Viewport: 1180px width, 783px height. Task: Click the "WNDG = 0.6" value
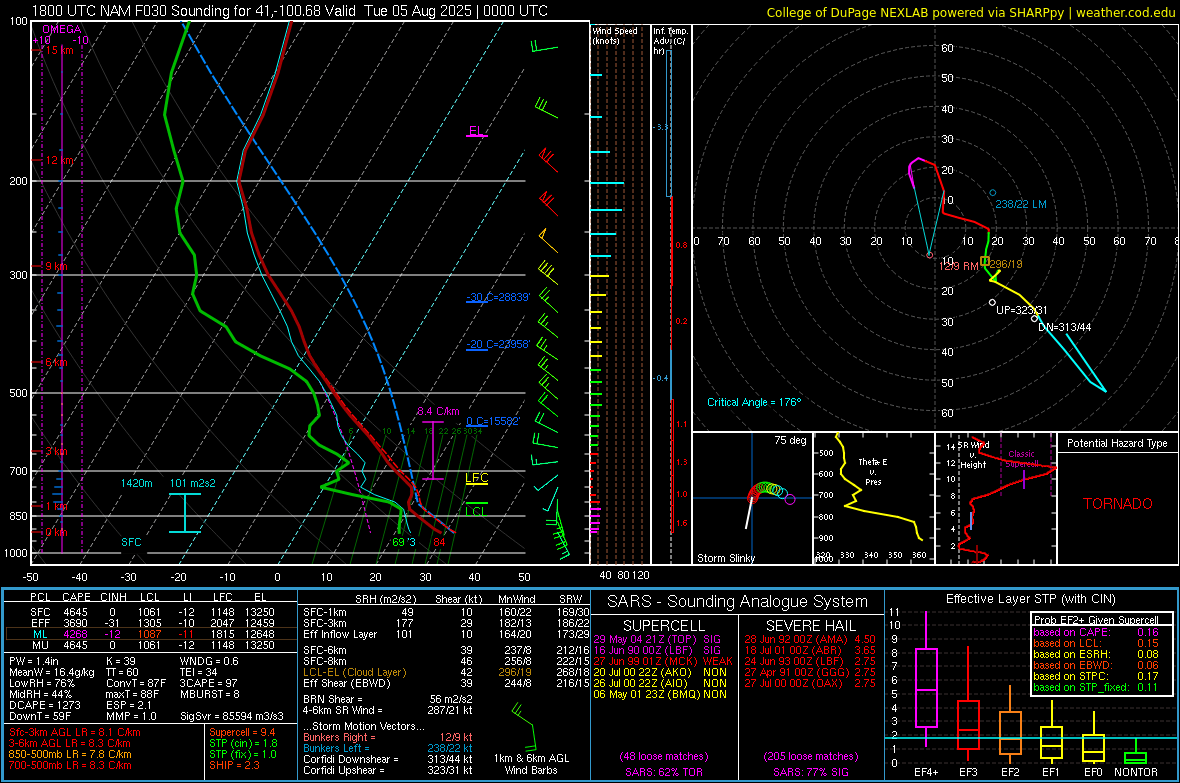coord(209,661)
